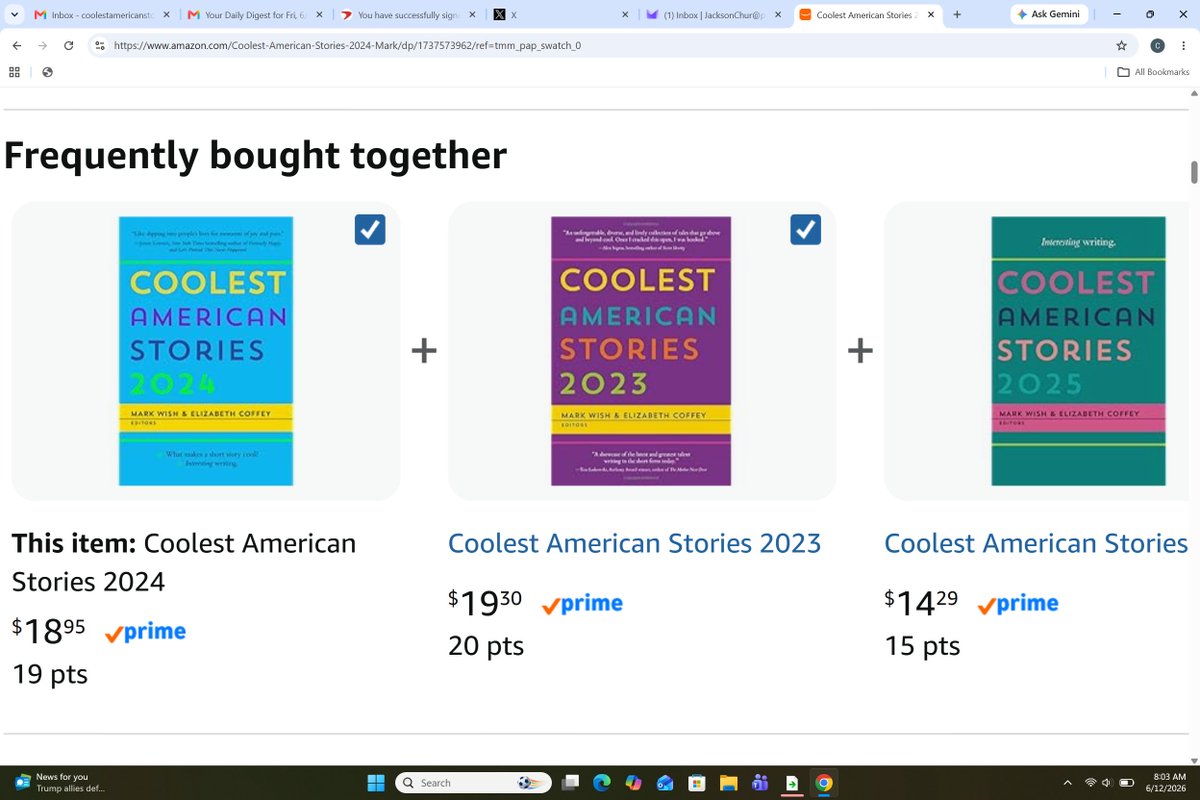
Task: Reload the Amazon page
Action: 69,46
